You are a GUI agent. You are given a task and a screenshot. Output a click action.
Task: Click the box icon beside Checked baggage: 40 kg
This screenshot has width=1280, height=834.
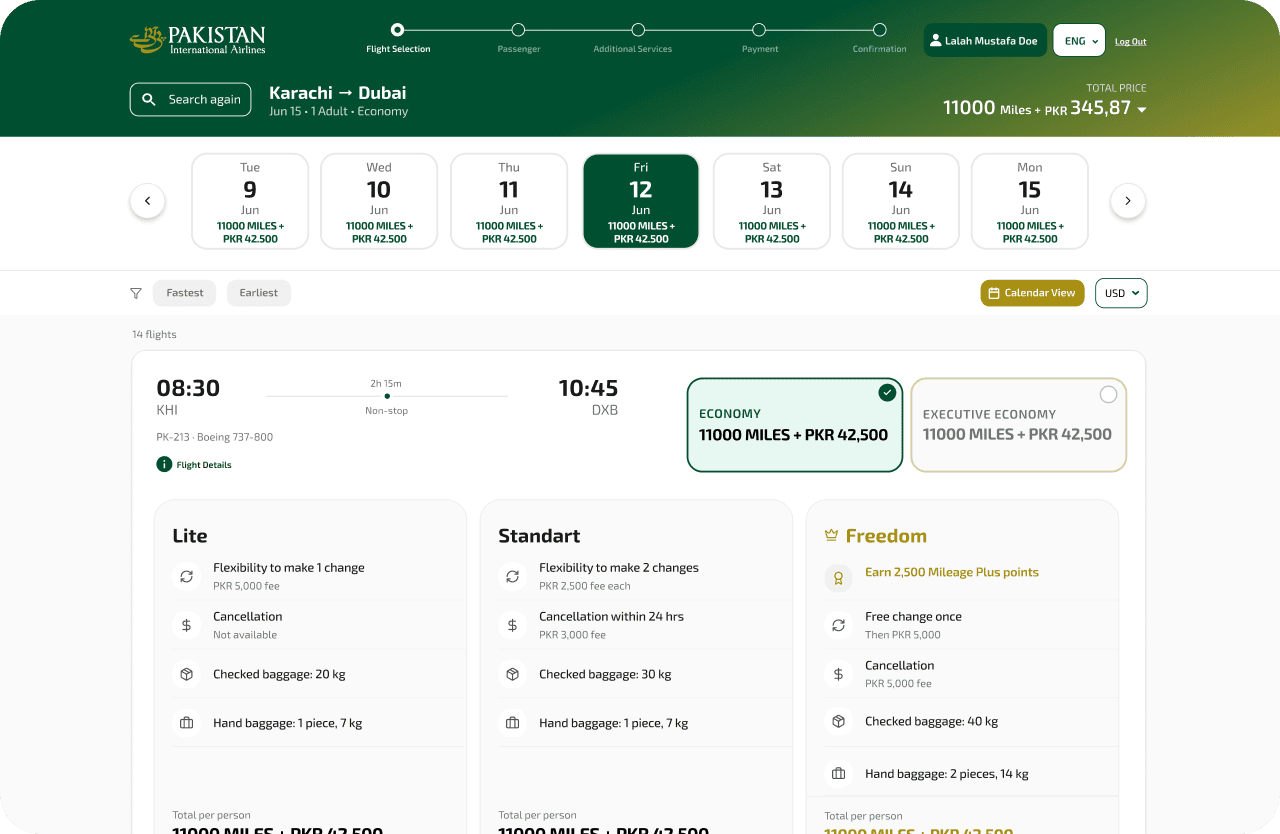tap(838, 721)
